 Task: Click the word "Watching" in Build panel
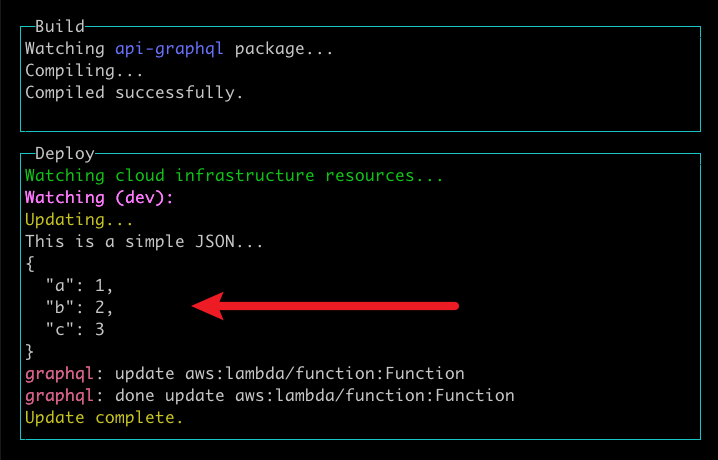pyautogui.click(x=64, y=49)
